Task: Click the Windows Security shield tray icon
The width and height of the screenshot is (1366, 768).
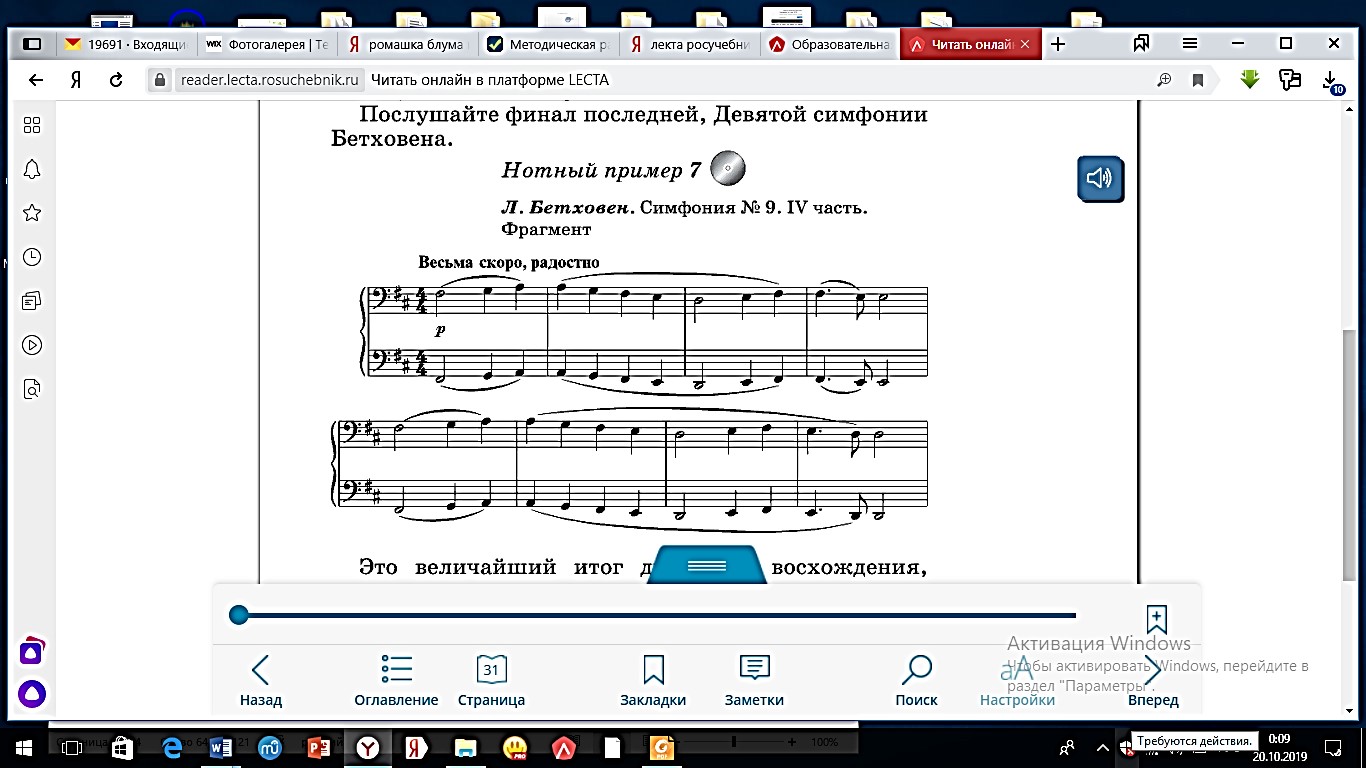Action: [1127, 747]
